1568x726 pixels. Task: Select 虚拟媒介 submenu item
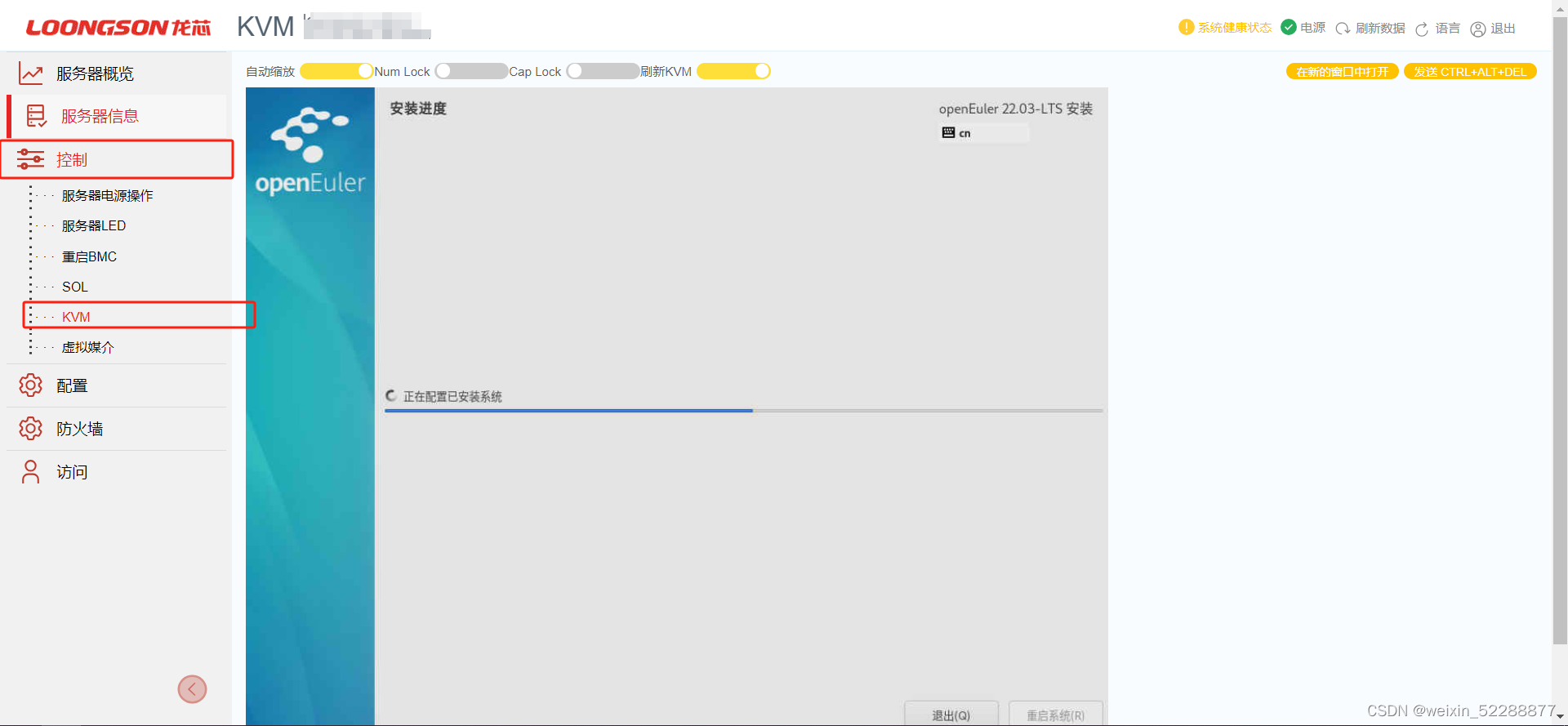88,347
